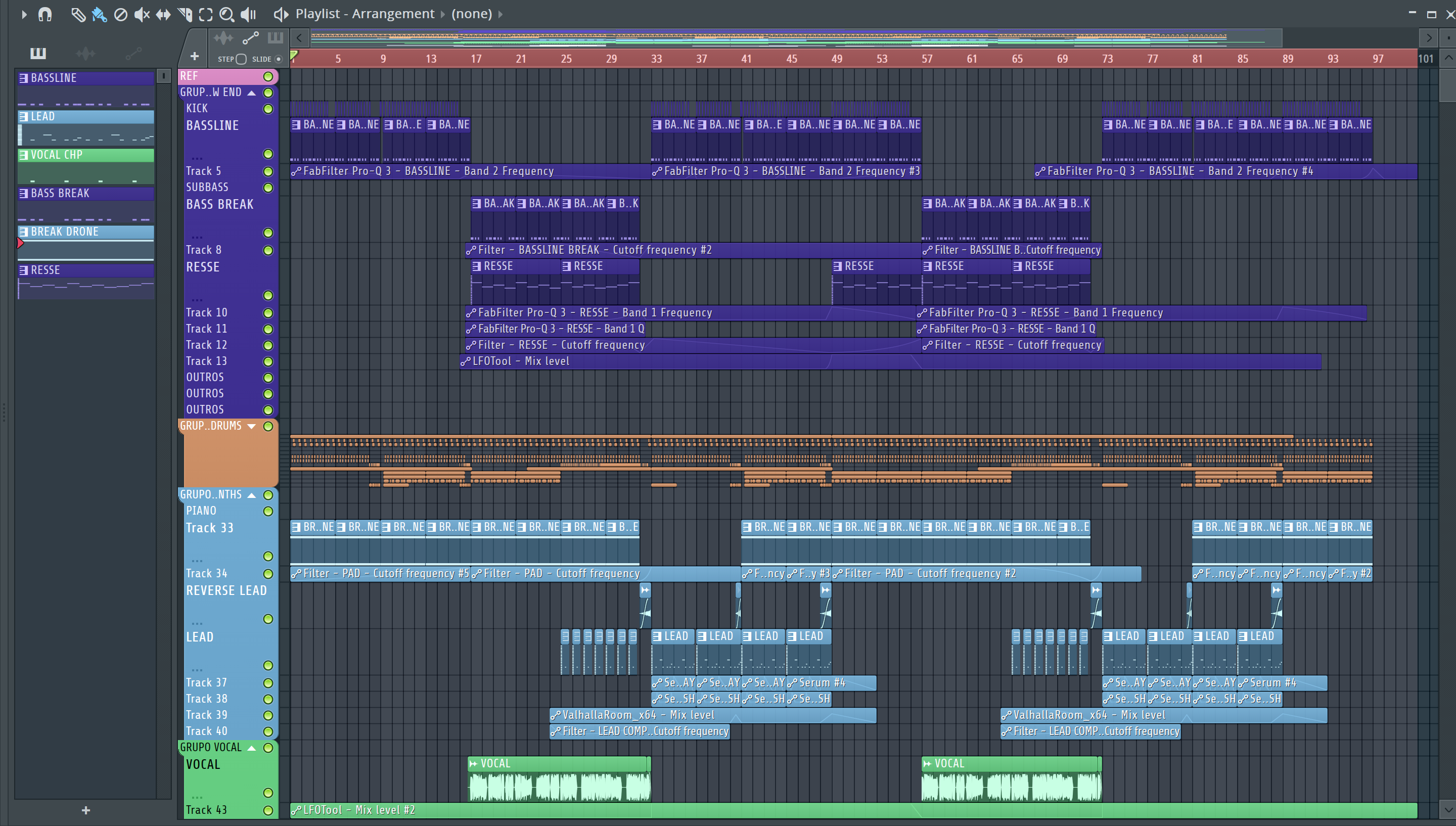Screen dimensions: 1456x826
Task: Select the Slip tool
Action: tap(163, 14)
